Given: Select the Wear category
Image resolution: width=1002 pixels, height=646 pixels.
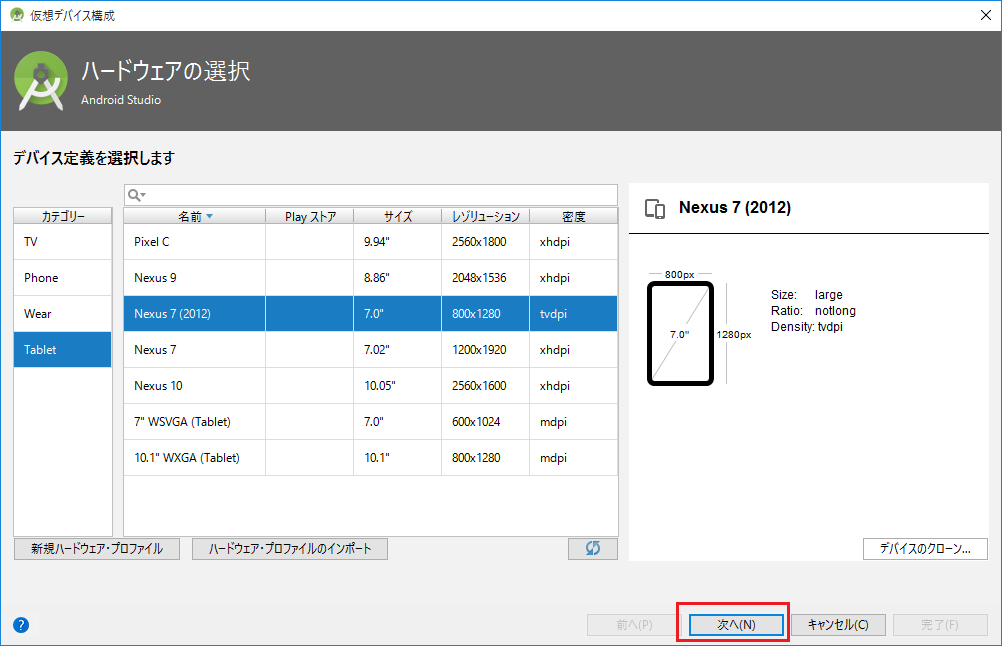Looking at the screenshot, I should point(63,314).
